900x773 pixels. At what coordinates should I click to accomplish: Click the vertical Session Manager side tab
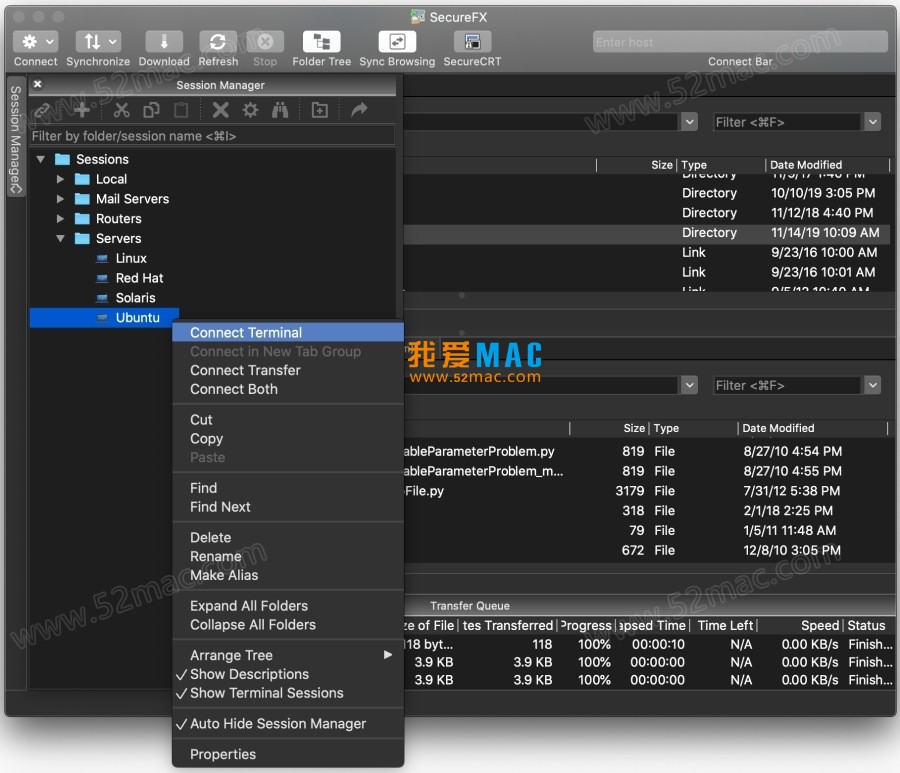coord(15,138)
